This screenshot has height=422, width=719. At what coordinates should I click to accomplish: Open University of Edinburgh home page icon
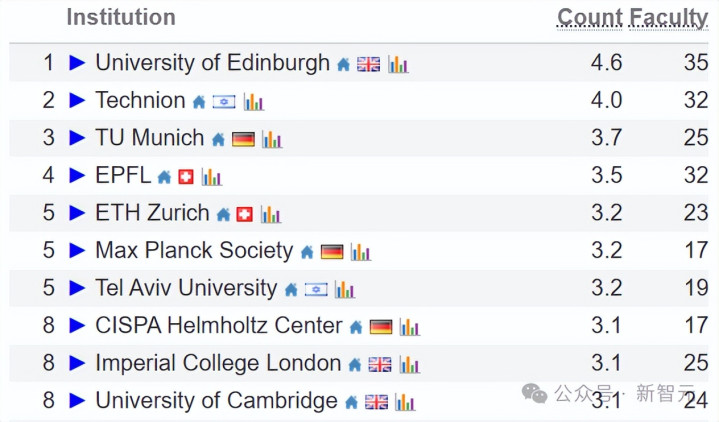pyautogui.click(x=343, y=64)
